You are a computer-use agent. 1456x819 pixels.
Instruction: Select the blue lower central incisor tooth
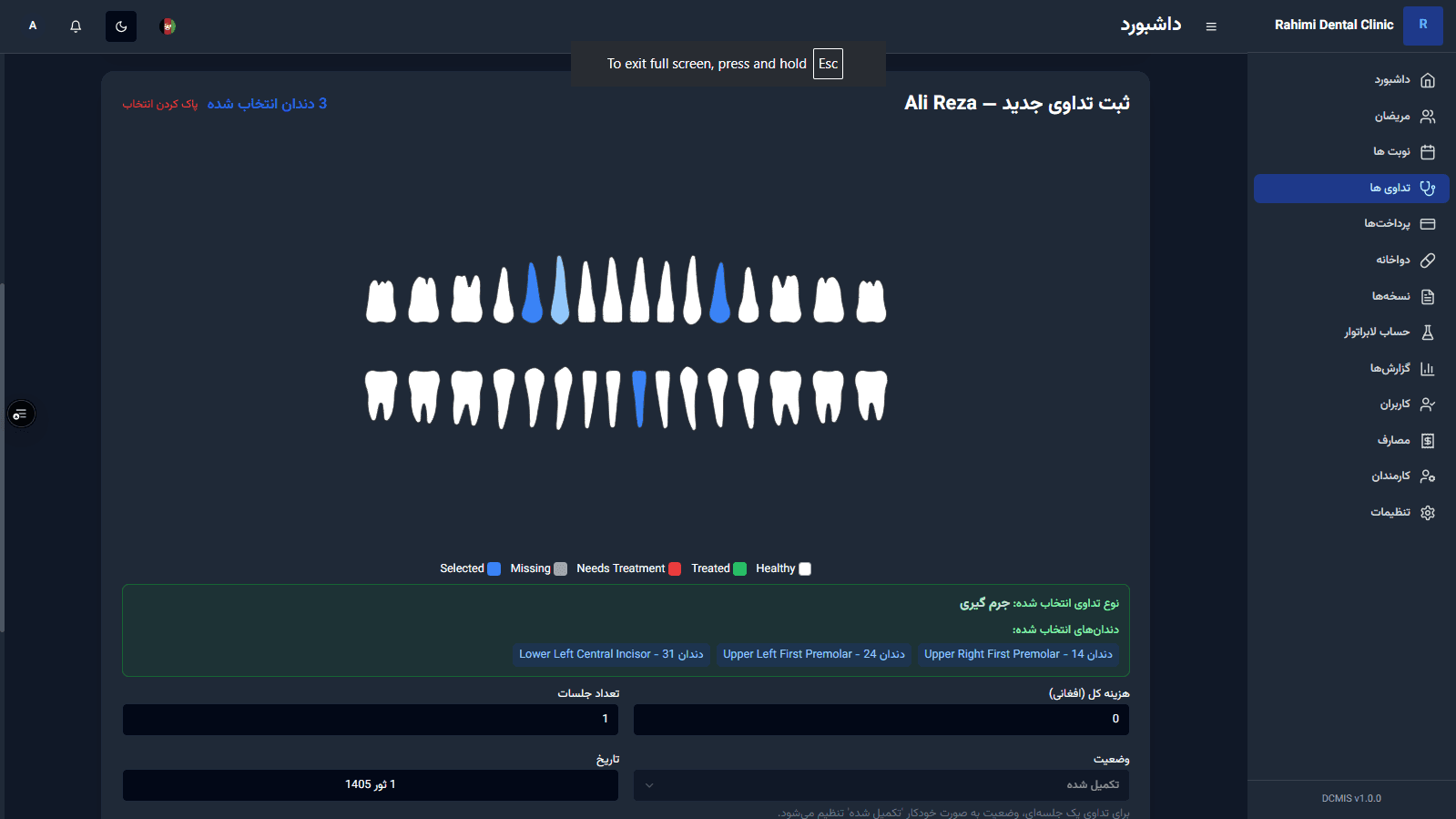(639, 398)
